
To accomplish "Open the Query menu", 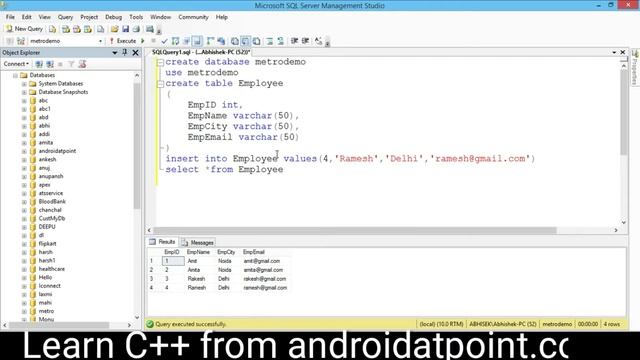I will pyautogui.click(x=65, y=17).
